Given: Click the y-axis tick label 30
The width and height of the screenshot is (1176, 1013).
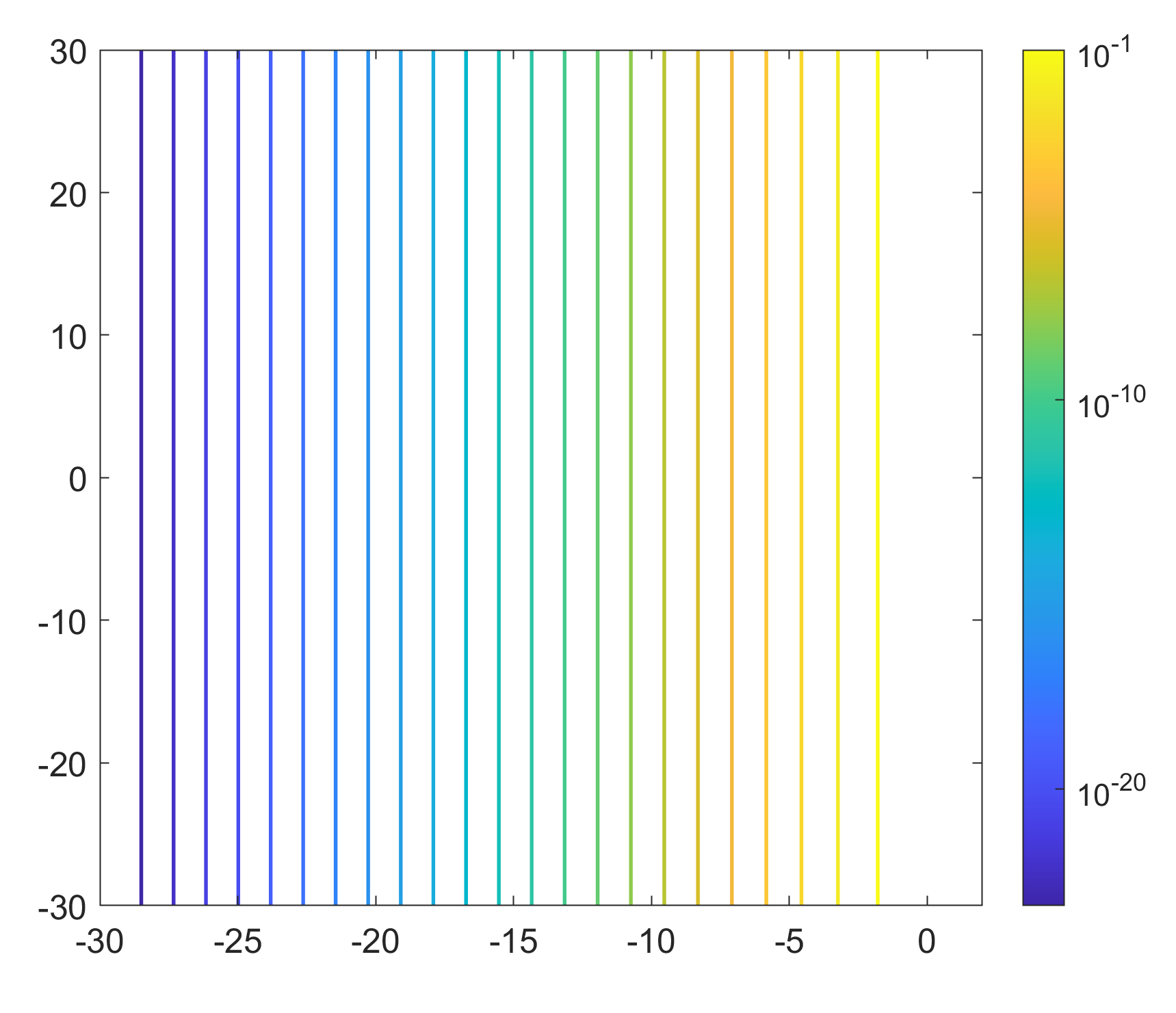Looking at the screenshot, I should [x=68, y=53].
